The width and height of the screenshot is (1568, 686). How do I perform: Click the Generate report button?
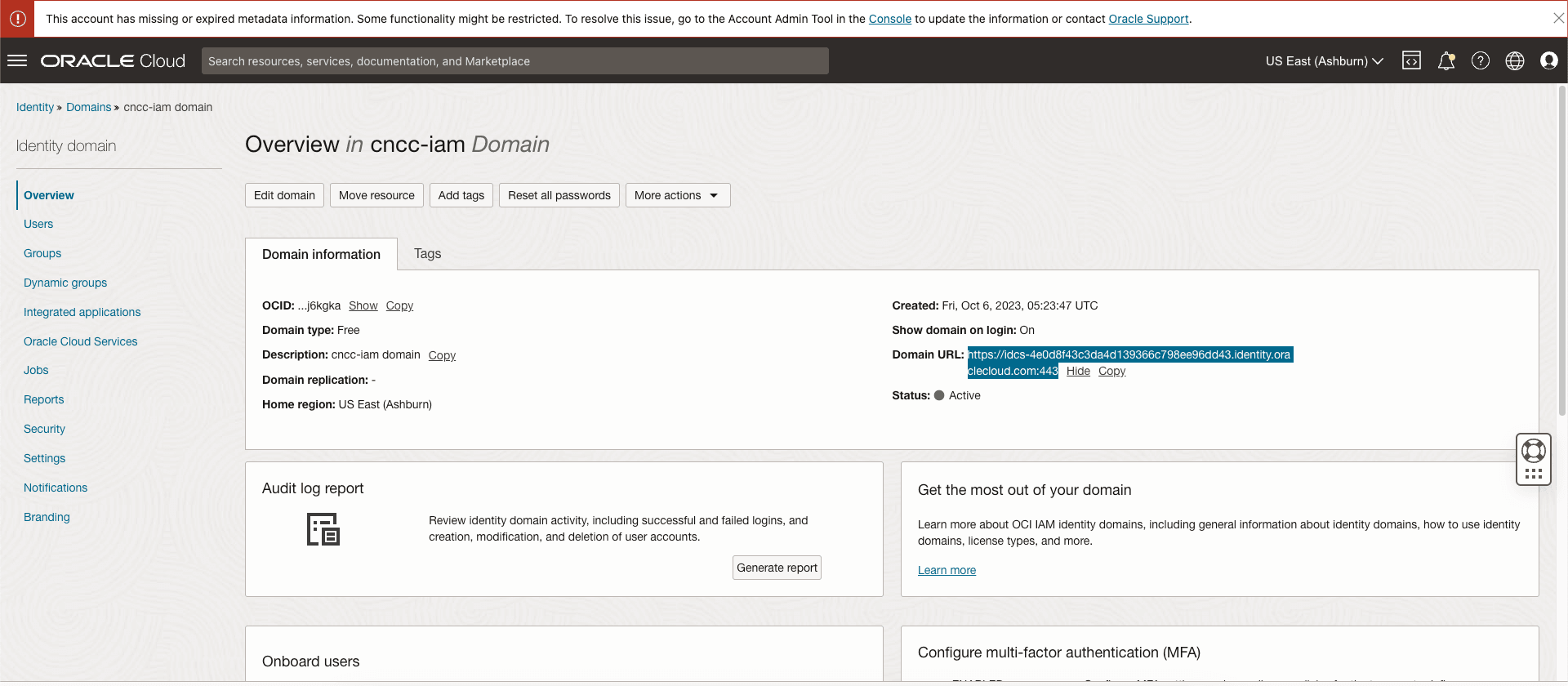[777, 568]
